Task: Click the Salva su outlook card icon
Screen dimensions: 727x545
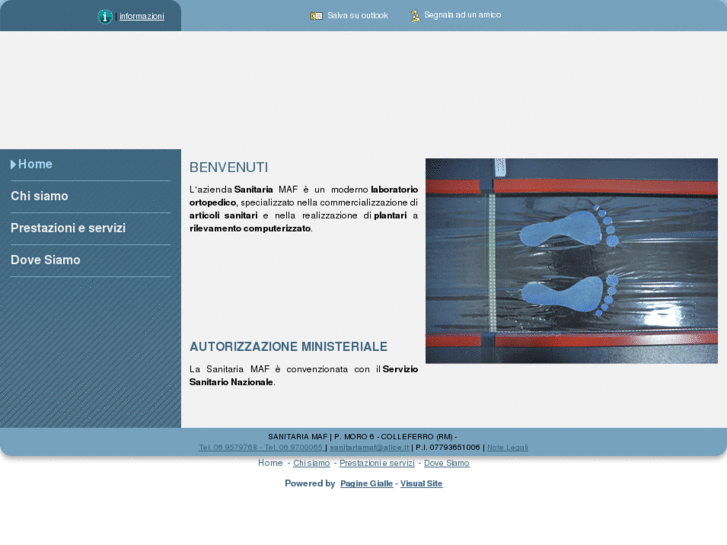Action: coord(316,16)
